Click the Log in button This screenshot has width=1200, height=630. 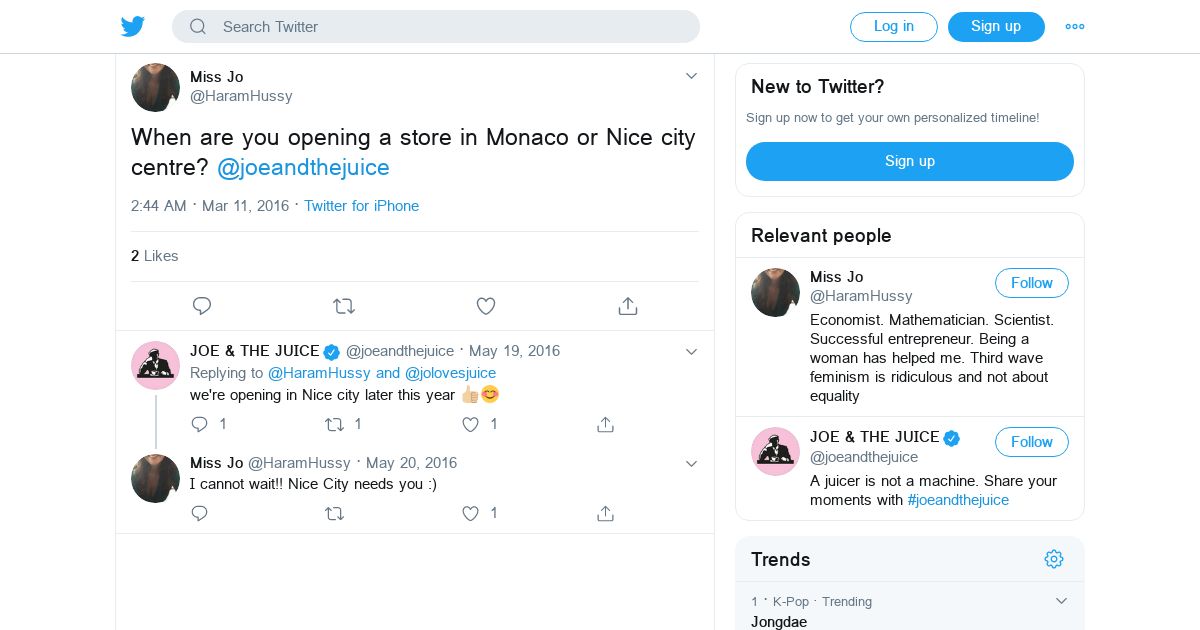893,27
